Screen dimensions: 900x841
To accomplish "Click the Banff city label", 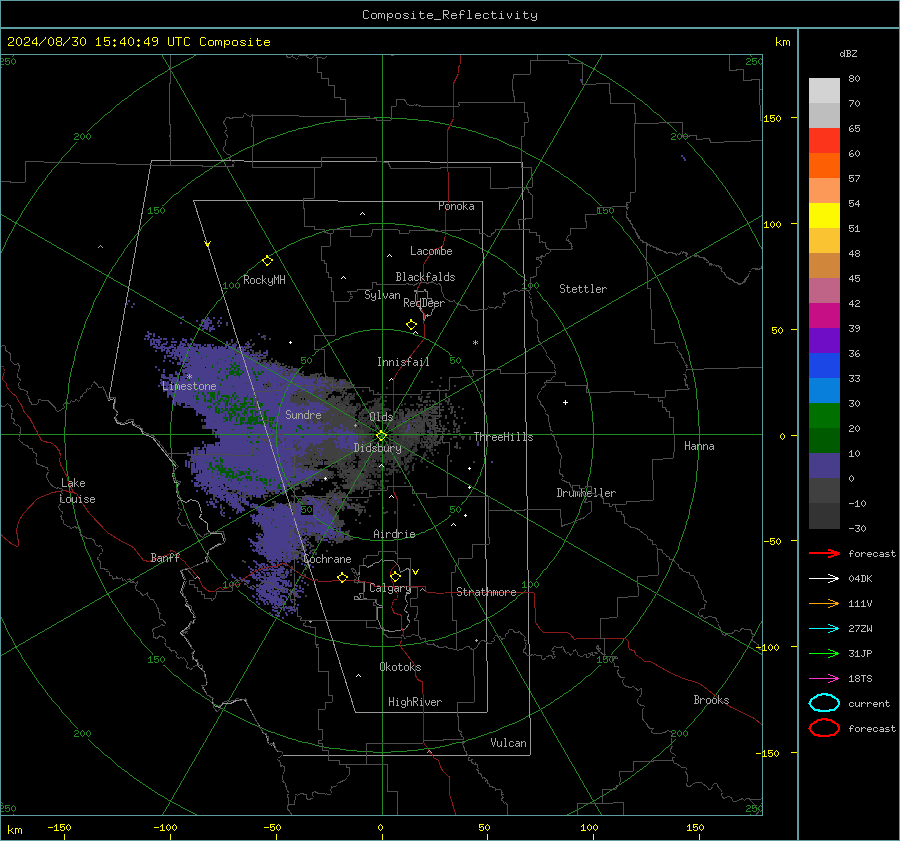I will tap(165, 557).
